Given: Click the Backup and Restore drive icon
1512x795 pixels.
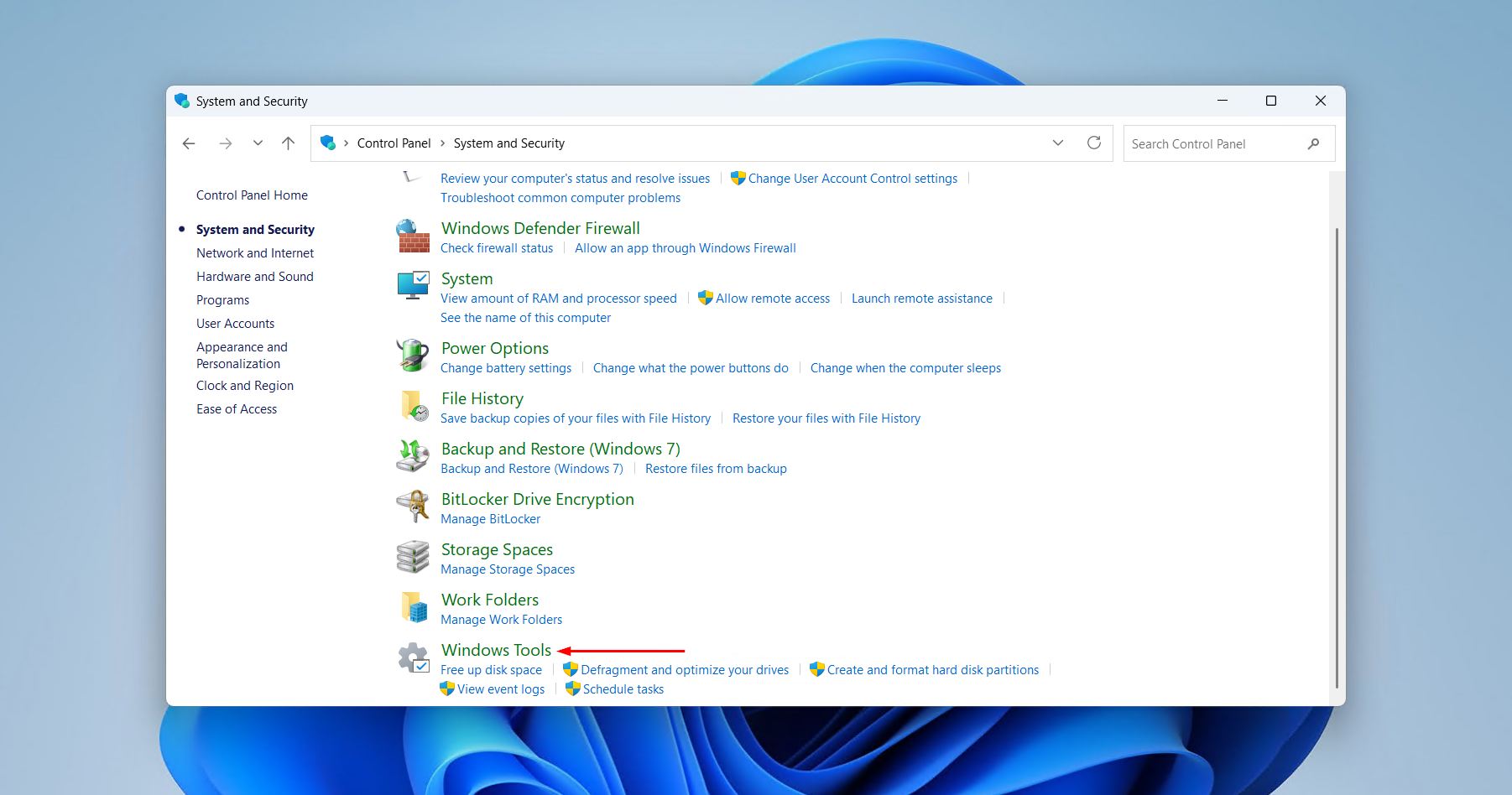Looking at the screenshot, I should [413, 455].
